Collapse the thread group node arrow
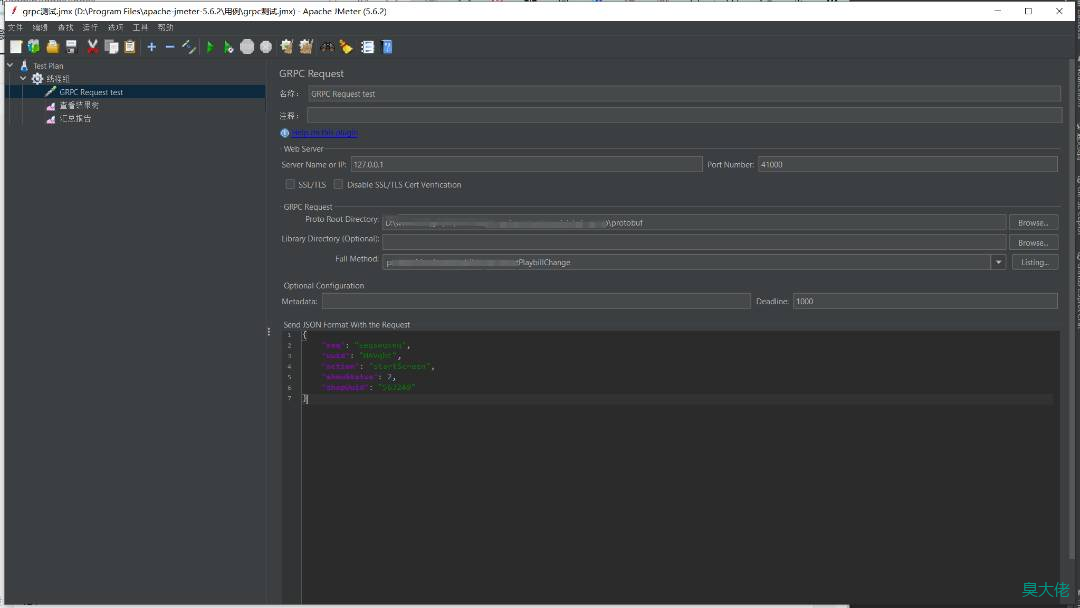This screenshot has height=608, width=1080. tap(23, 78)
